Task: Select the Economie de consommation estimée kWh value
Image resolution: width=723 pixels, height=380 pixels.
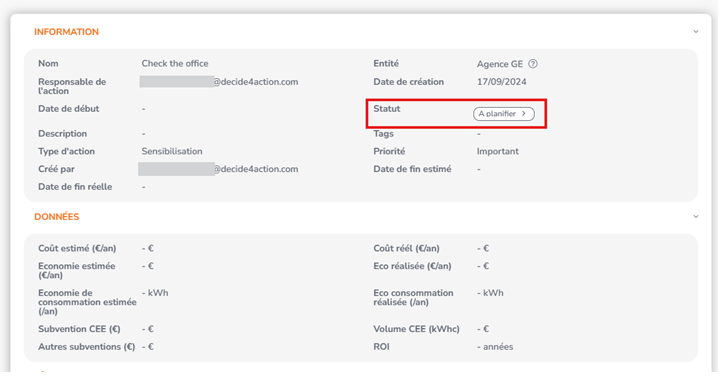Action: [155, 293]
